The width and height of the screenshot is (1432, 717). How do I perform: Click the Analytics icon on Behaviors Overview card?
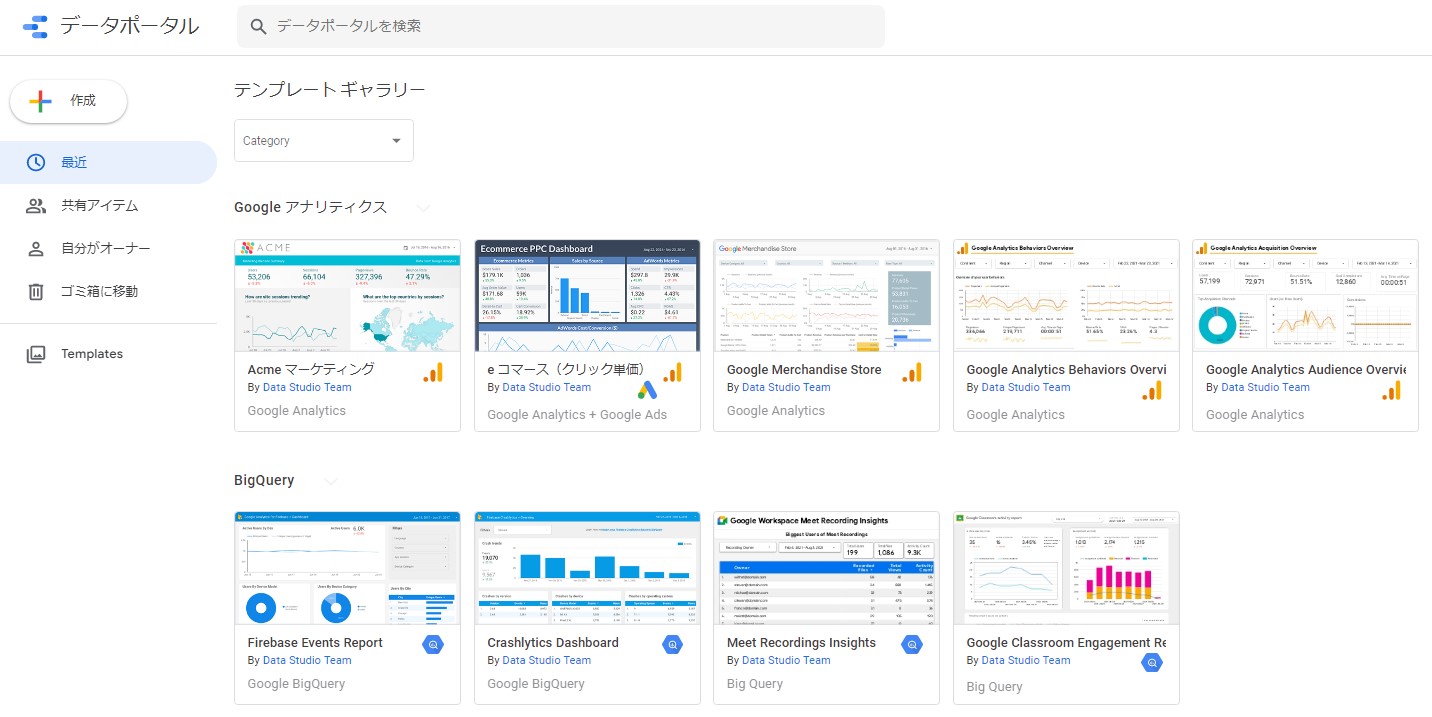1152,389
